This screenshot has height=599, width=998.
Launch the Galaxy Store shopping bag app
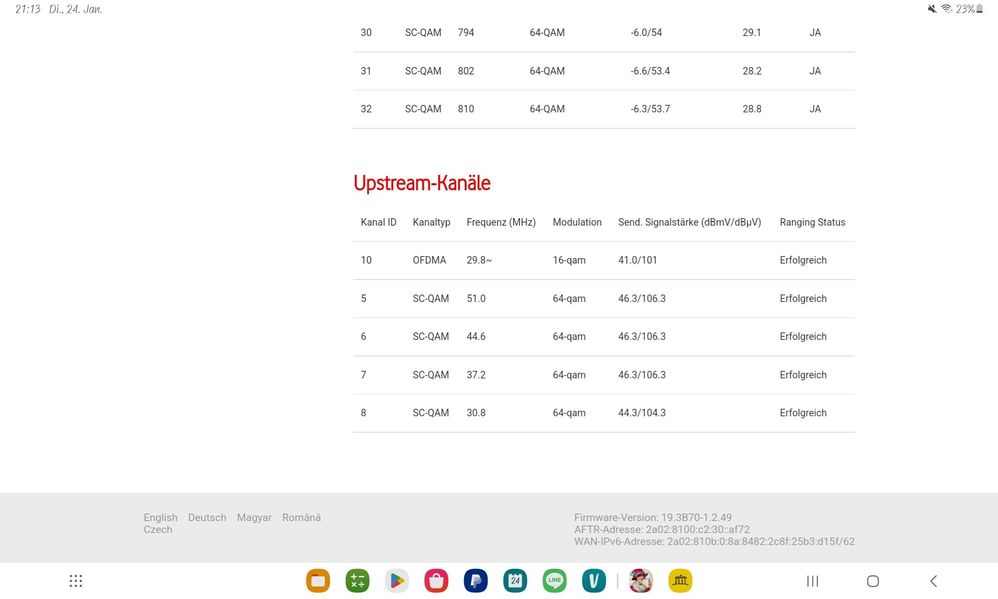click(436, 581)
